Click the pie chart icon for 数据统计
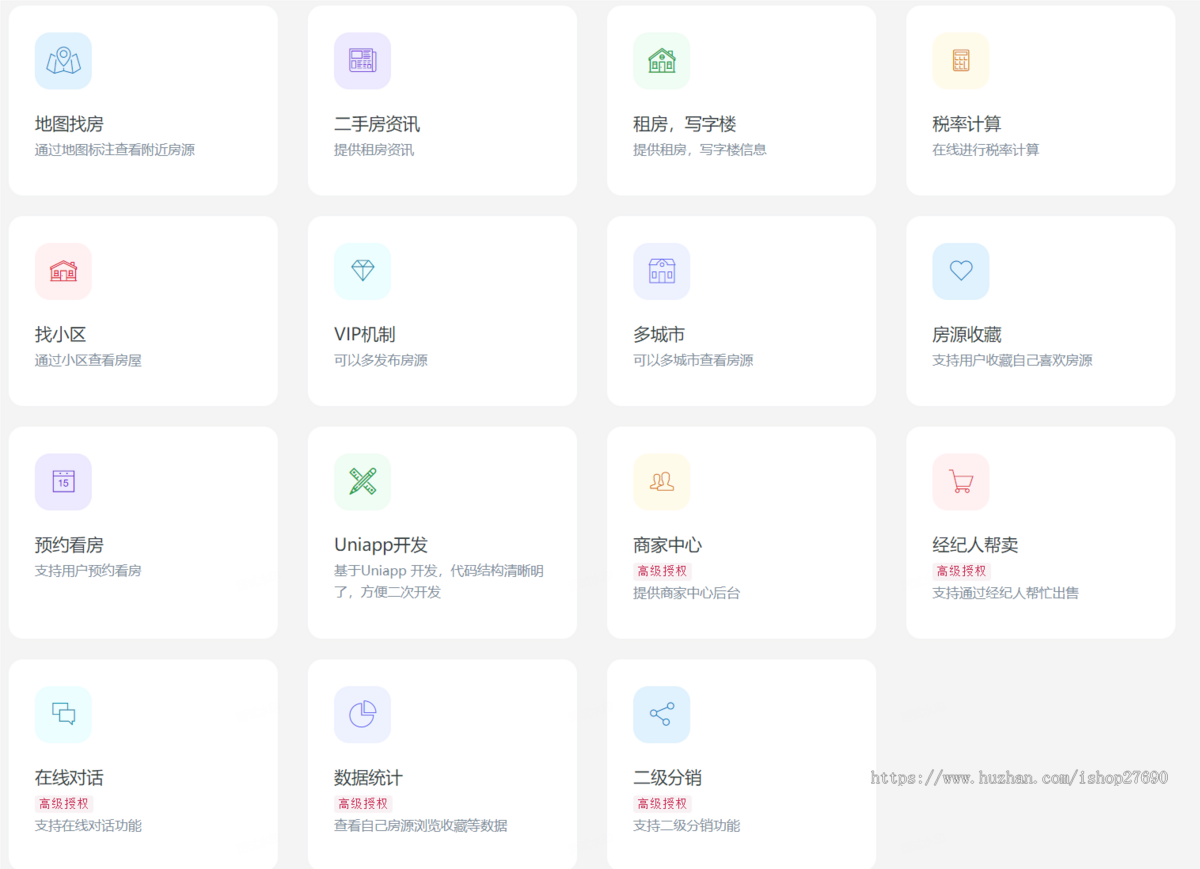Viewport: 1200px width, 869px height. pyautogui.click(x=362, y=714)
